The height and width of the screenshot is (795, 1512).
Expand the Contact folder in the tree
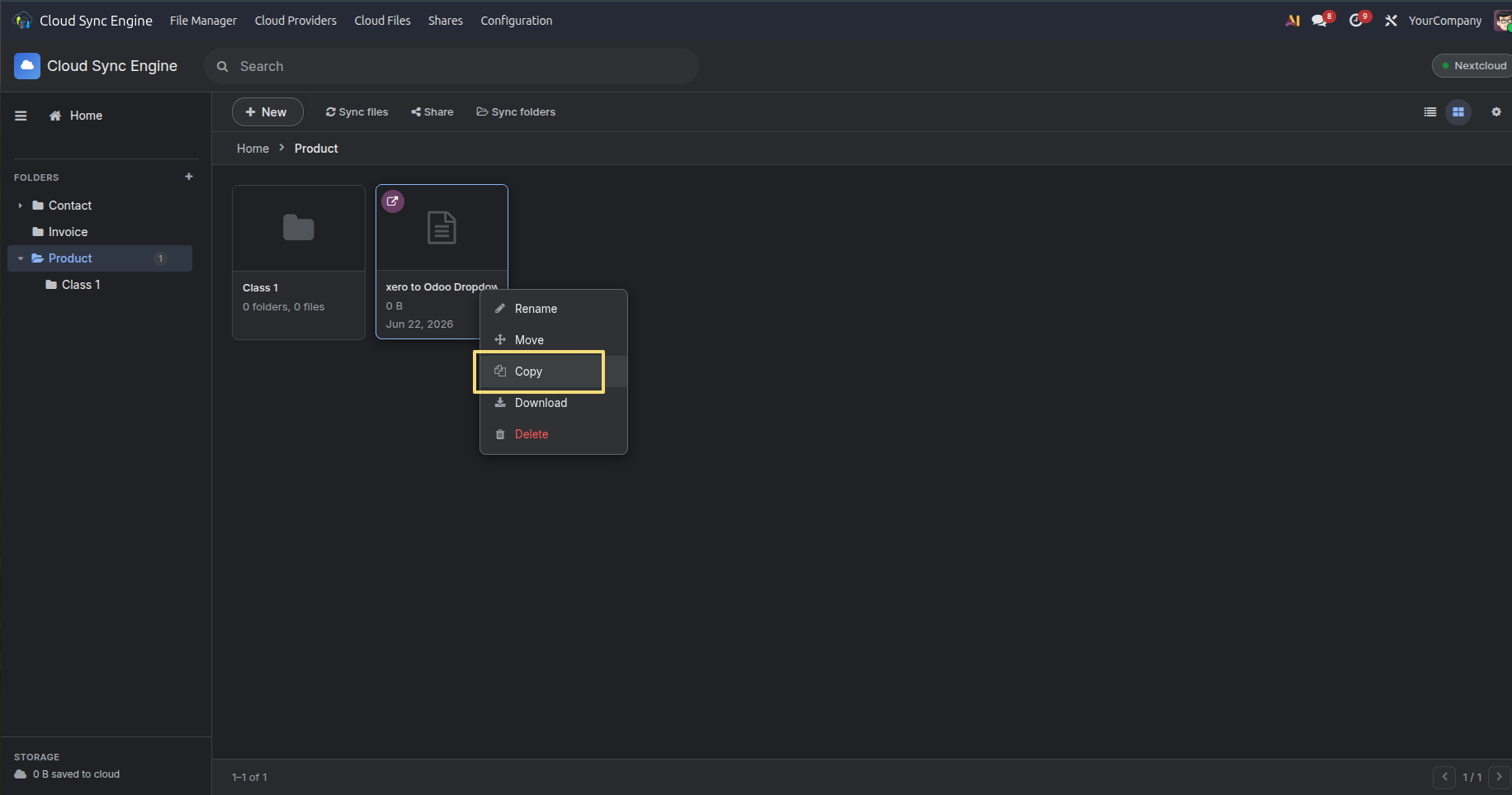point(20,206)
